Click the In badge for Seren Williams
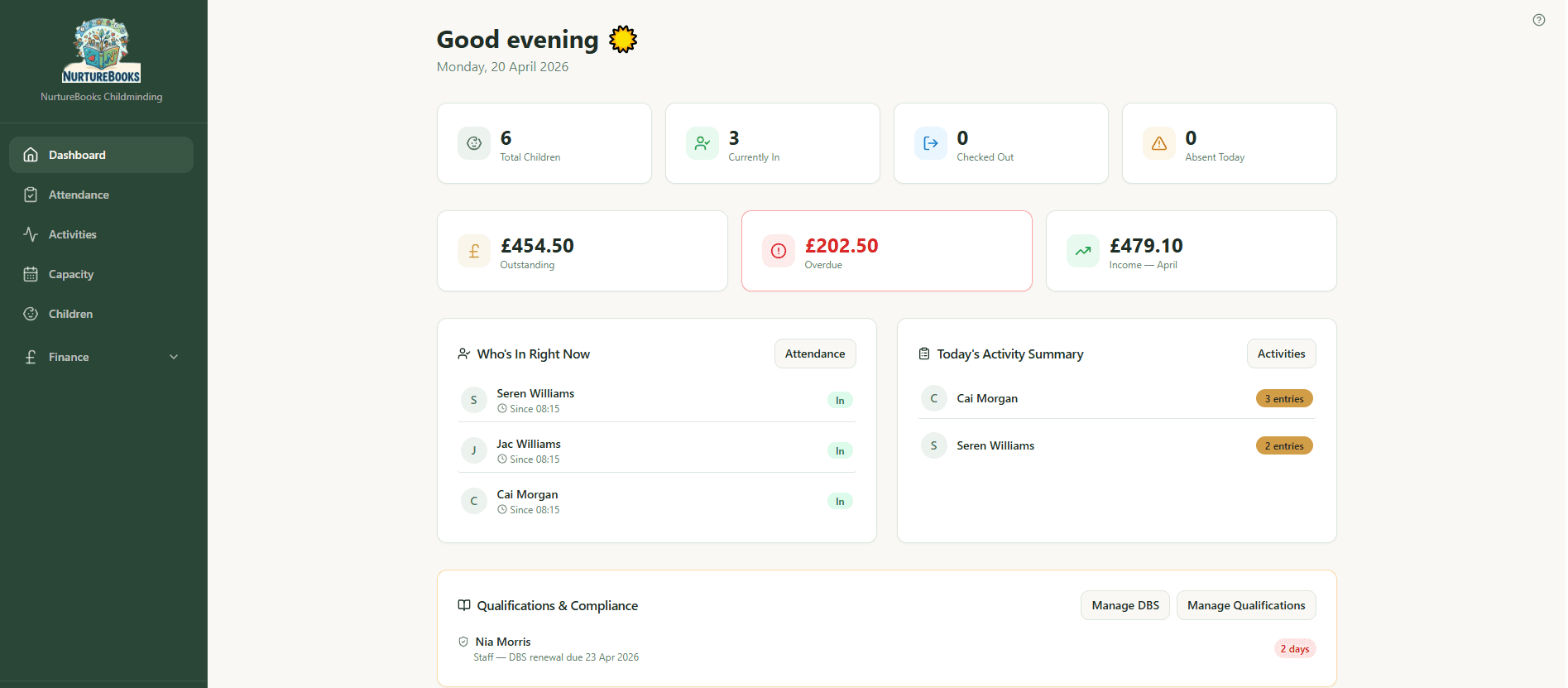Viewport: 1568px width, 688px height. pos(840,400)
